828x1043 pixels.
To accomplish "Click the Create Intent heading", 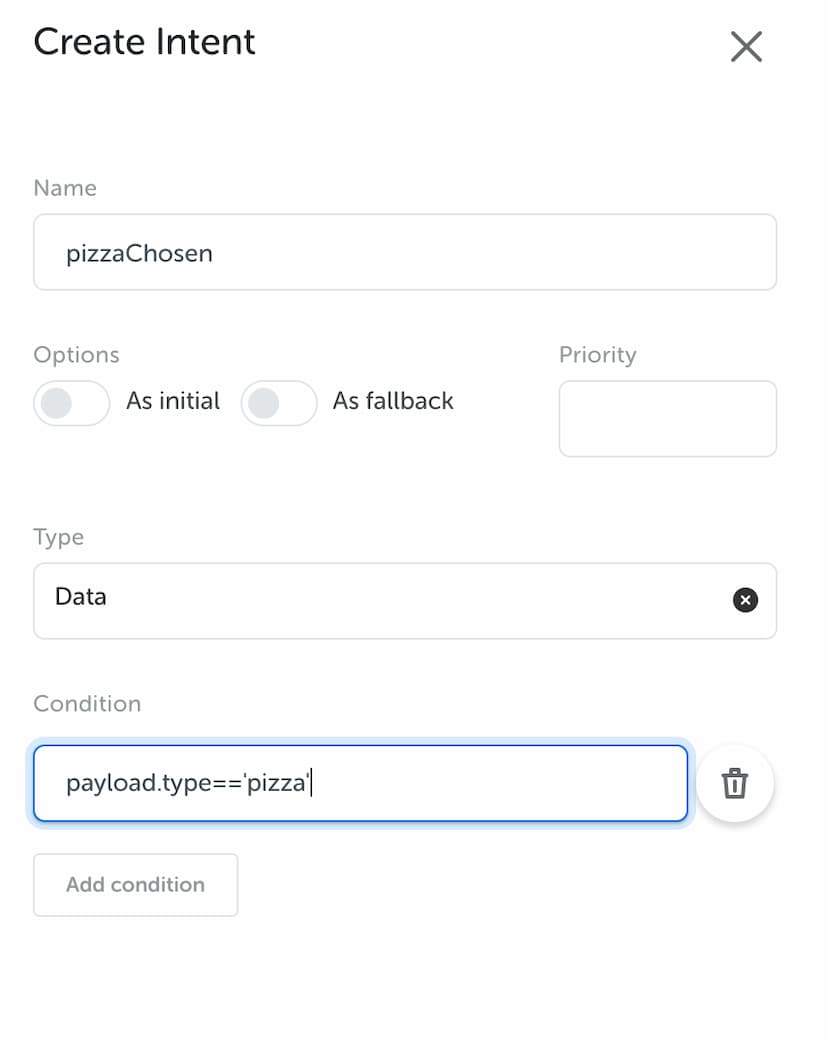I will pos(144,42).
